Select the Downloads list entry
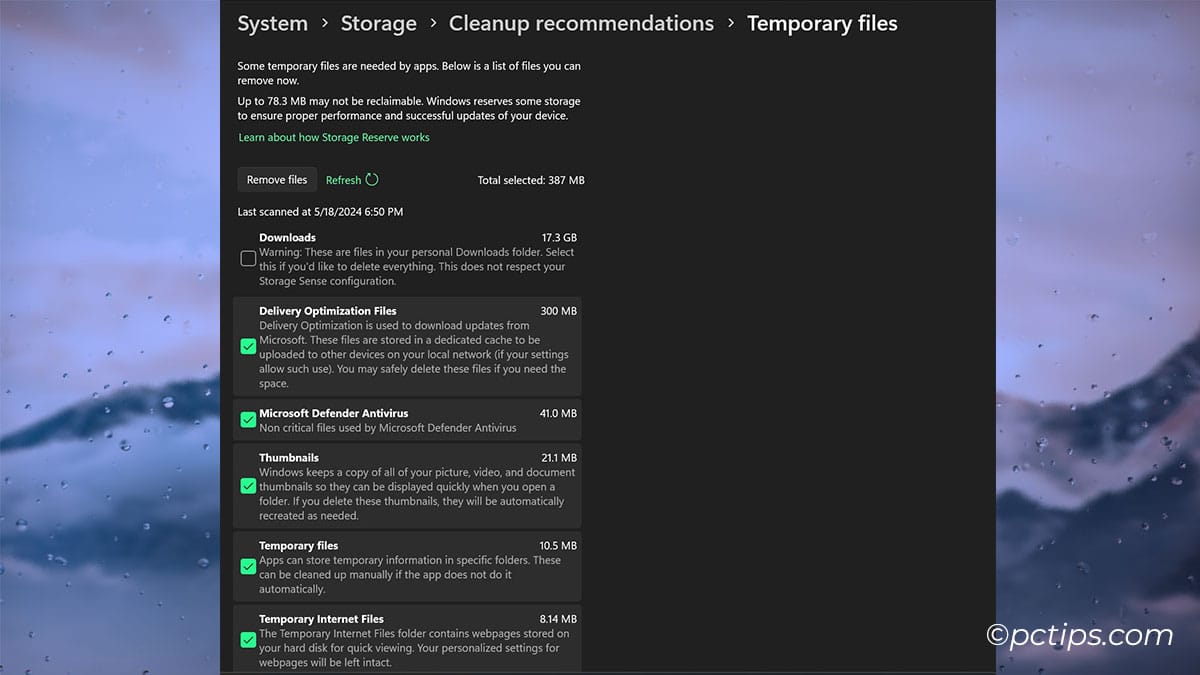1200x675 pixels. pos(410,258)
